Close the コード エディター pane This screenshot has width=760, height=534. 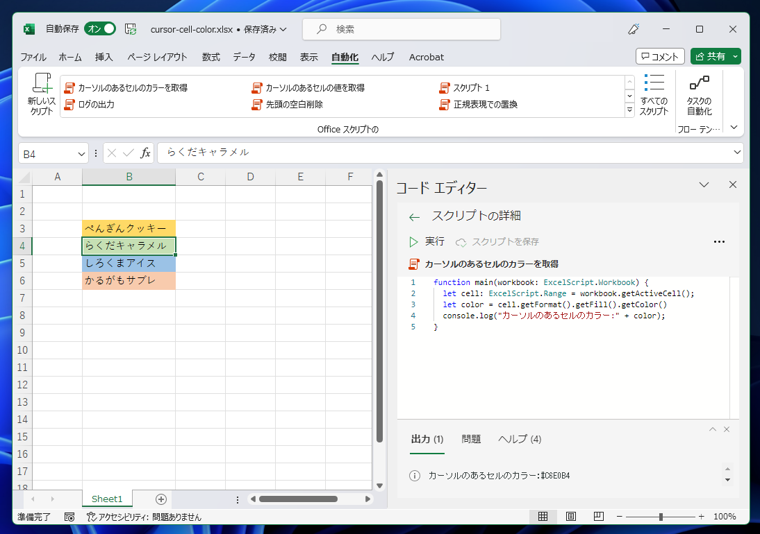pyautogui.click(x=732, y=185)
